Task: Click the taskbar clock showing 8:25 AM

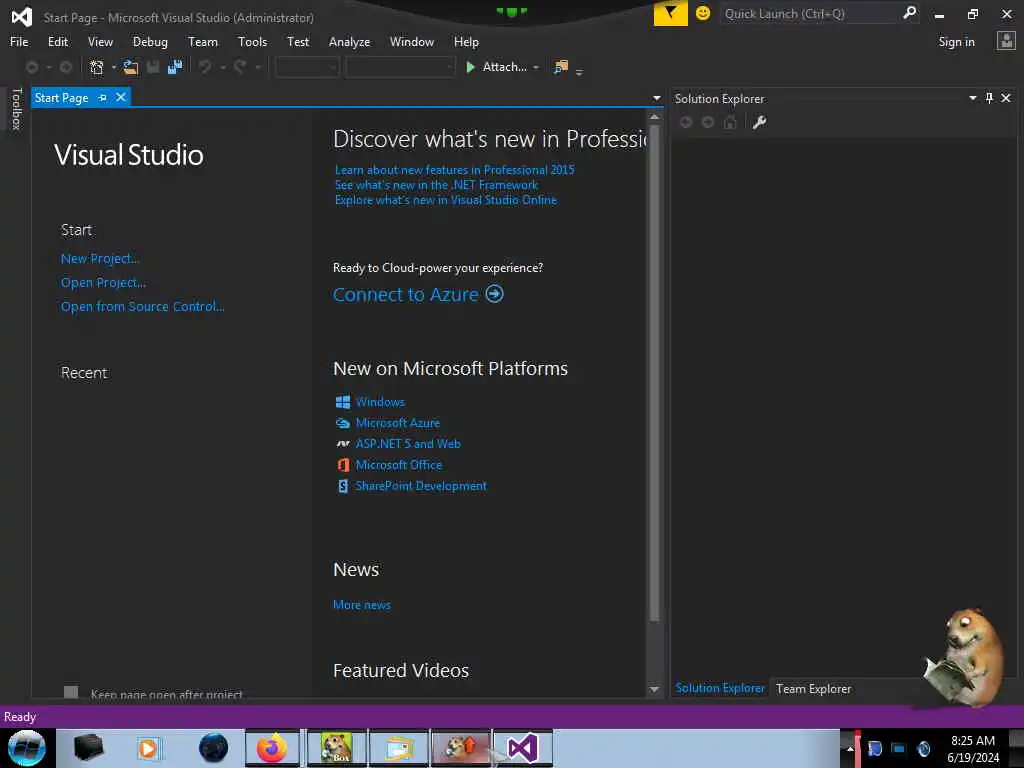Action: [973, 741]
